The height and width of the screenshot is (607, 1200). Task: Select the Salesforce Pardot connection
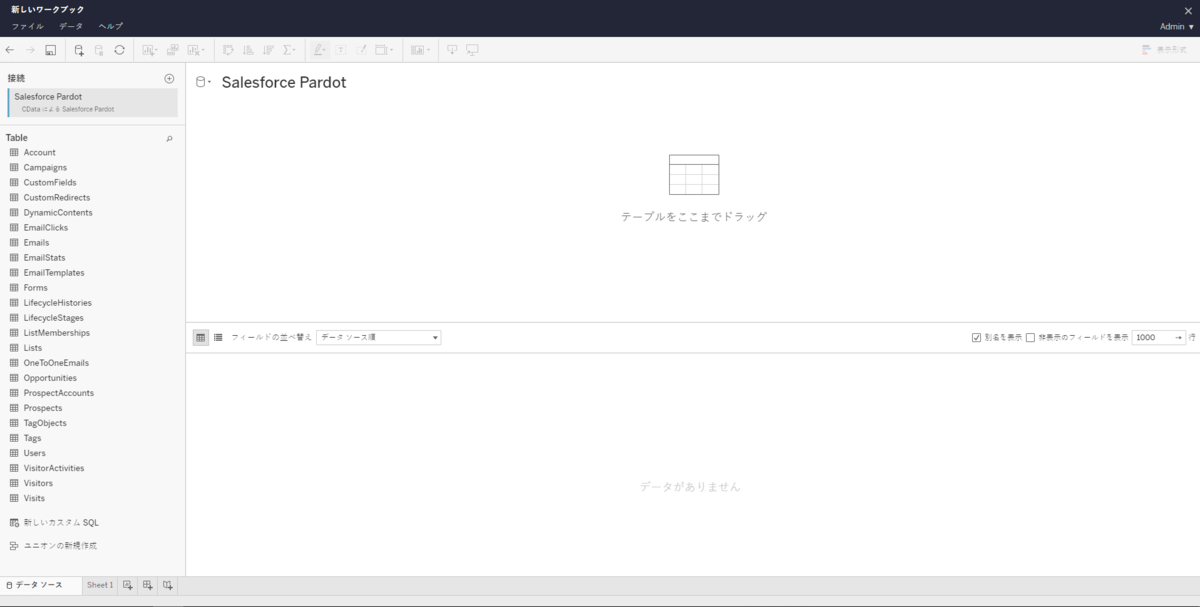[x=93, y=102]
